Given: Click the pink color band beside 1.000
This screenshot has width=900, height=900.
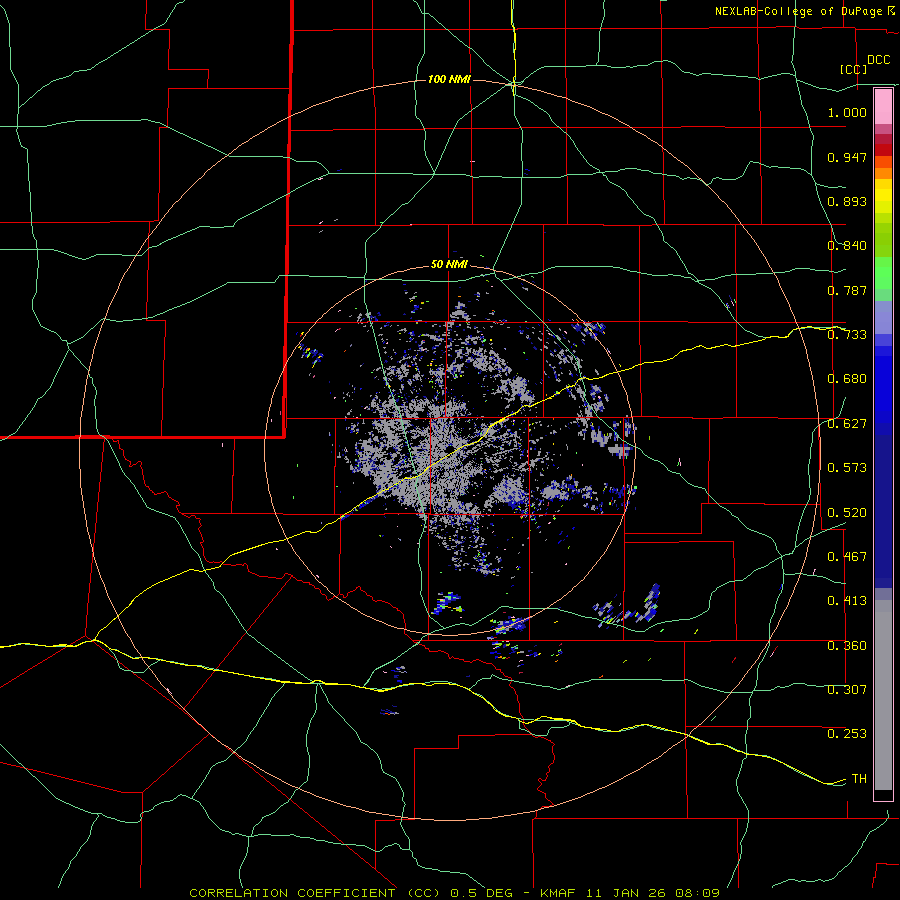Looking at the screenshot, I should click(x=883, y=107).
